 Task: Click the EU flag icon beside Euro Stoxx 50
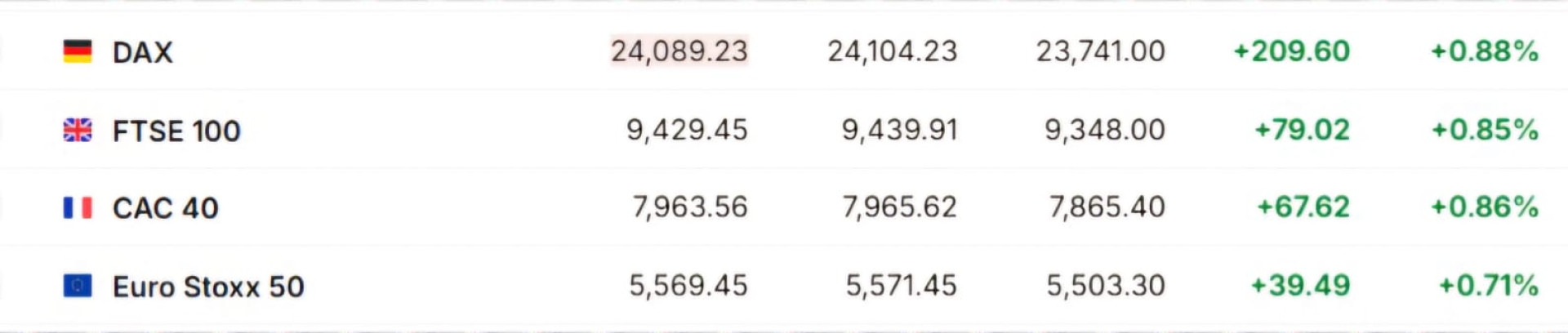click(78, 286)
